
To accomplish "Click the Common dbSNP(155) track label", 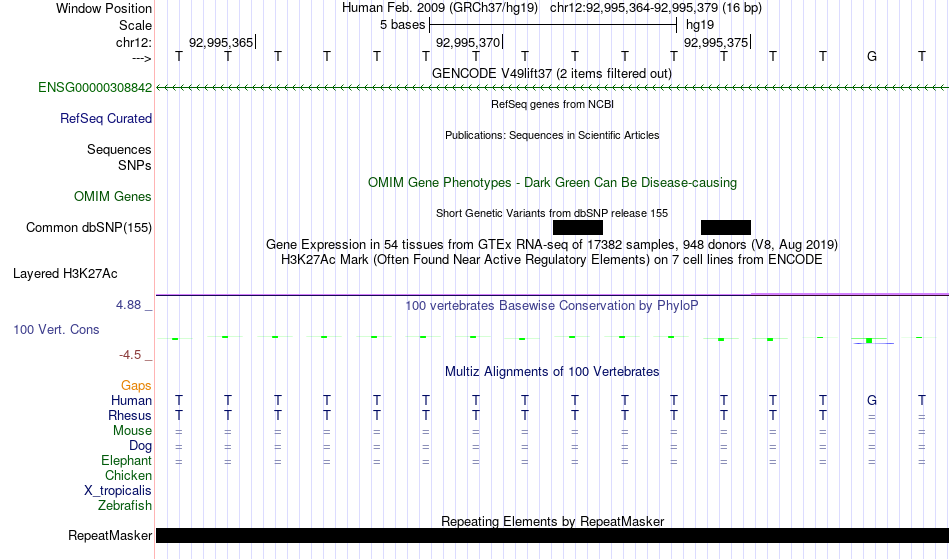I will point(89,228).
